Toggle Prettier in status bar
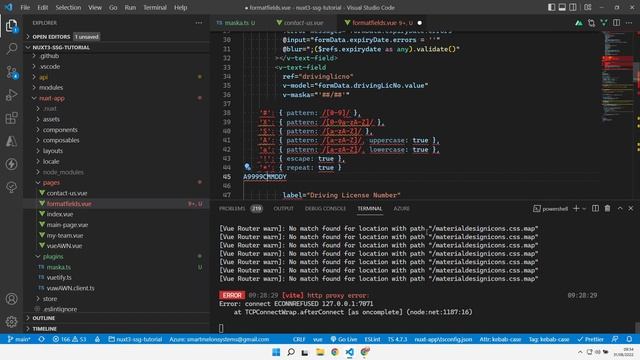640x360 pixels. click(x=590, y=339)
